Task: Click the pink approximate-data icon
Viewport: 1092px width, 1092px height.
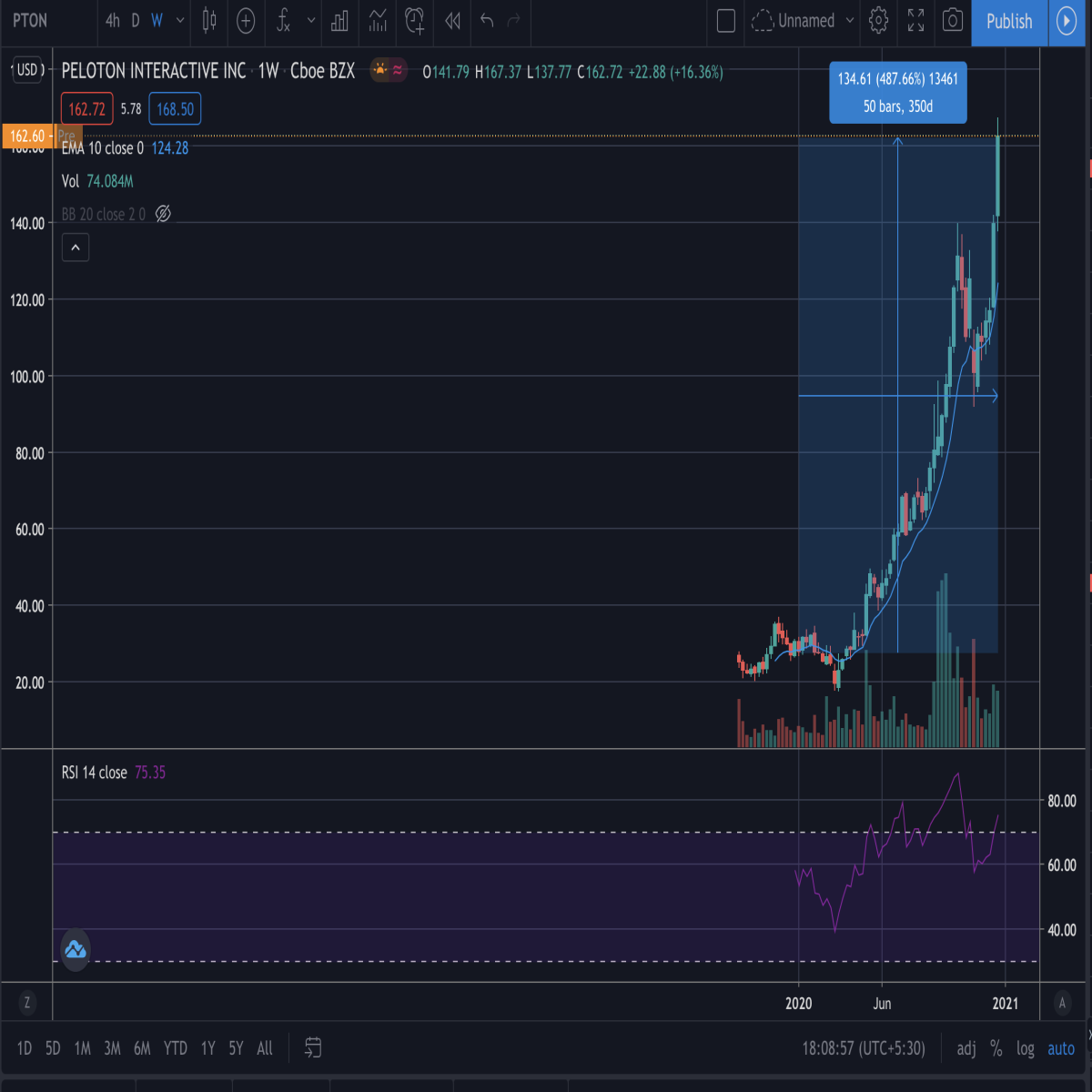Action: [398, 70]
